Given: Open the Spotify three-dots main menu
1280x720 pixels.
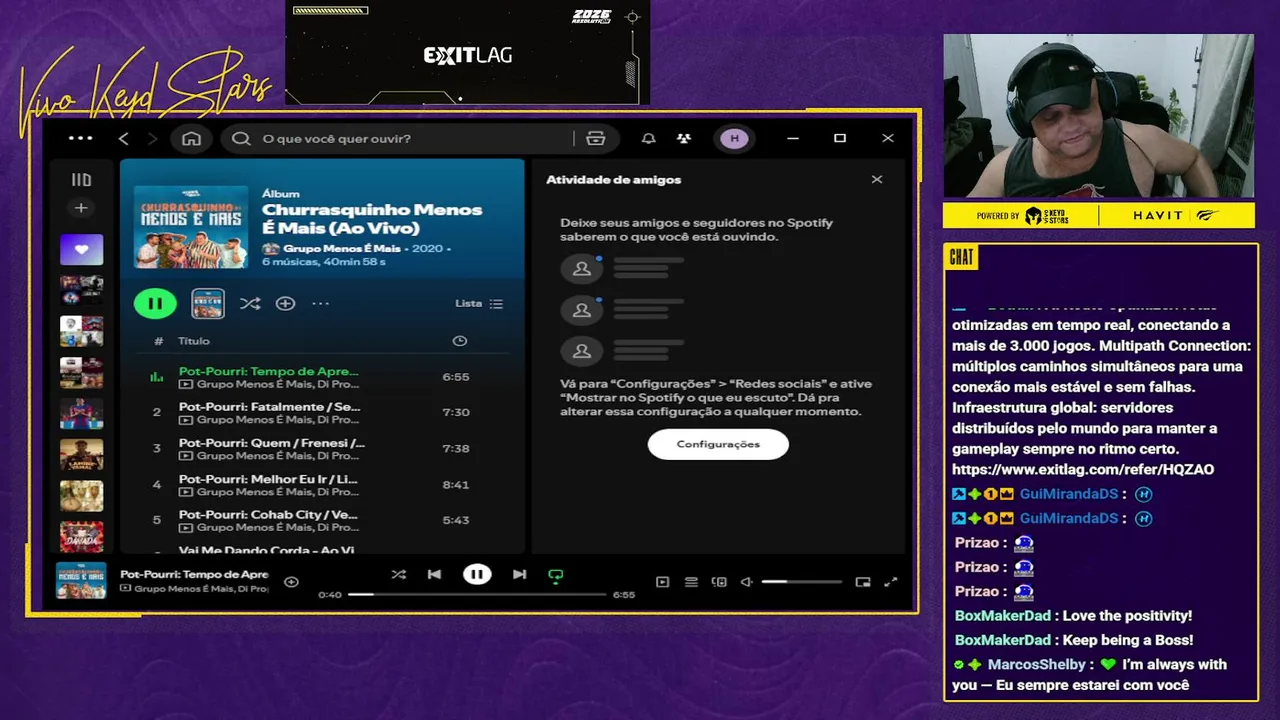Looking at the screenshot, I should tap(80, 138).
